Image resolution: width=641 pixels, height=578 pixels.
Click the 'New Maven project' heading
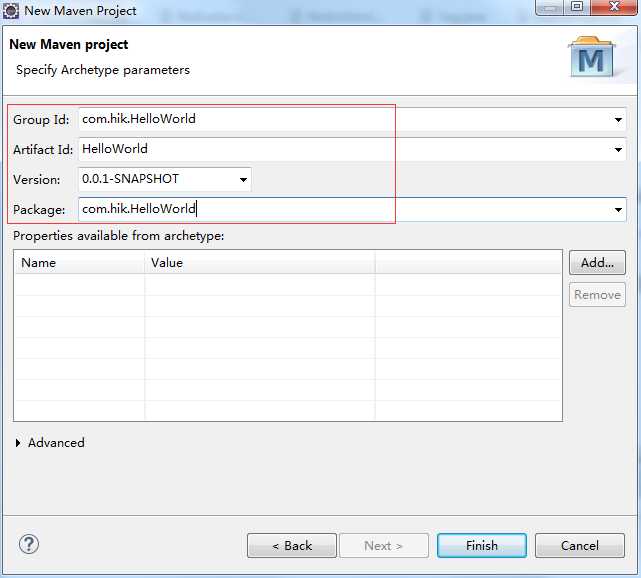point(69,44)
